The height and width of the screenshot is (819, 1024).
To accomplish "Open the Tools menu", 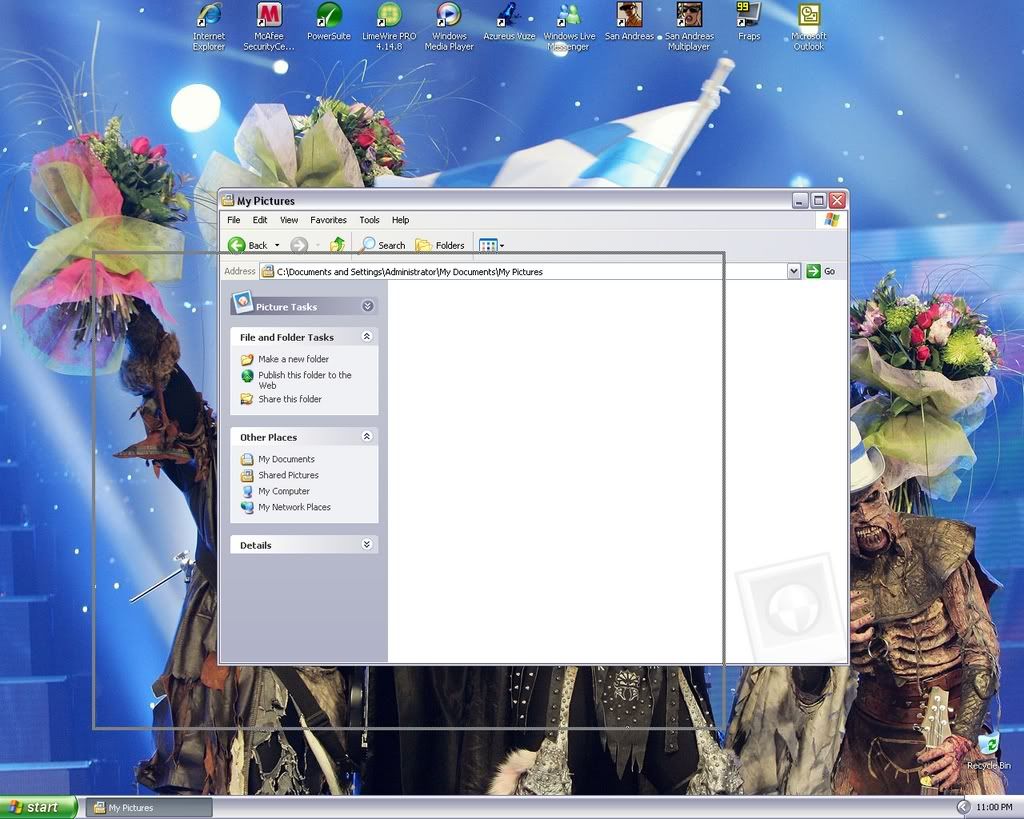I will pos(369,220).
